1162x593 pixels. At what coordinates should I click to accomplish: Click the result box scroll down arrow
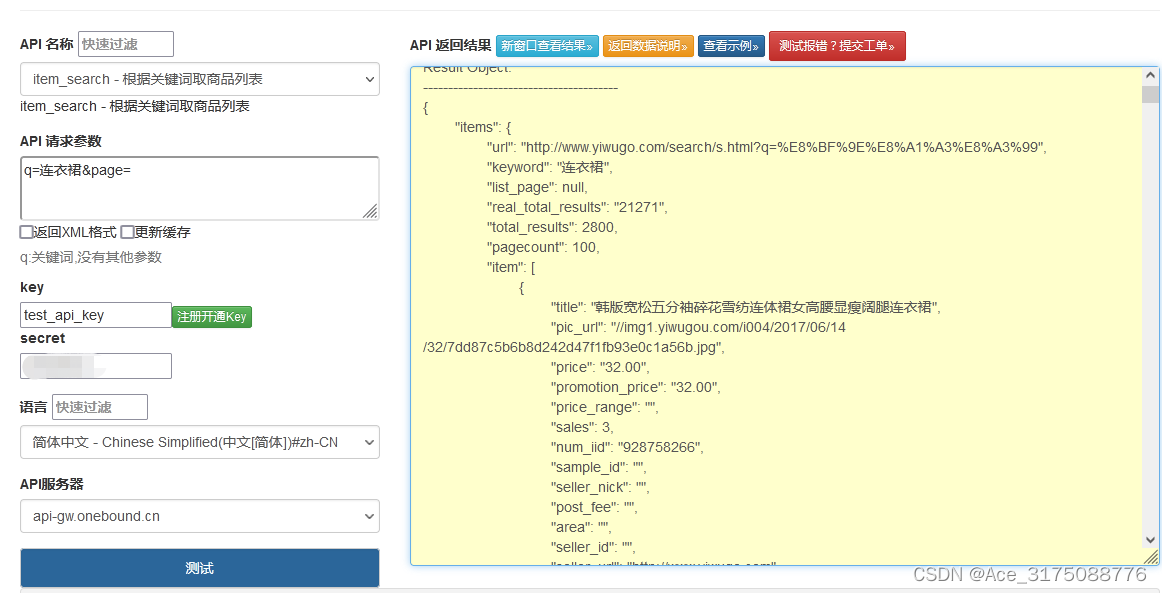(x=1150, y=540)
